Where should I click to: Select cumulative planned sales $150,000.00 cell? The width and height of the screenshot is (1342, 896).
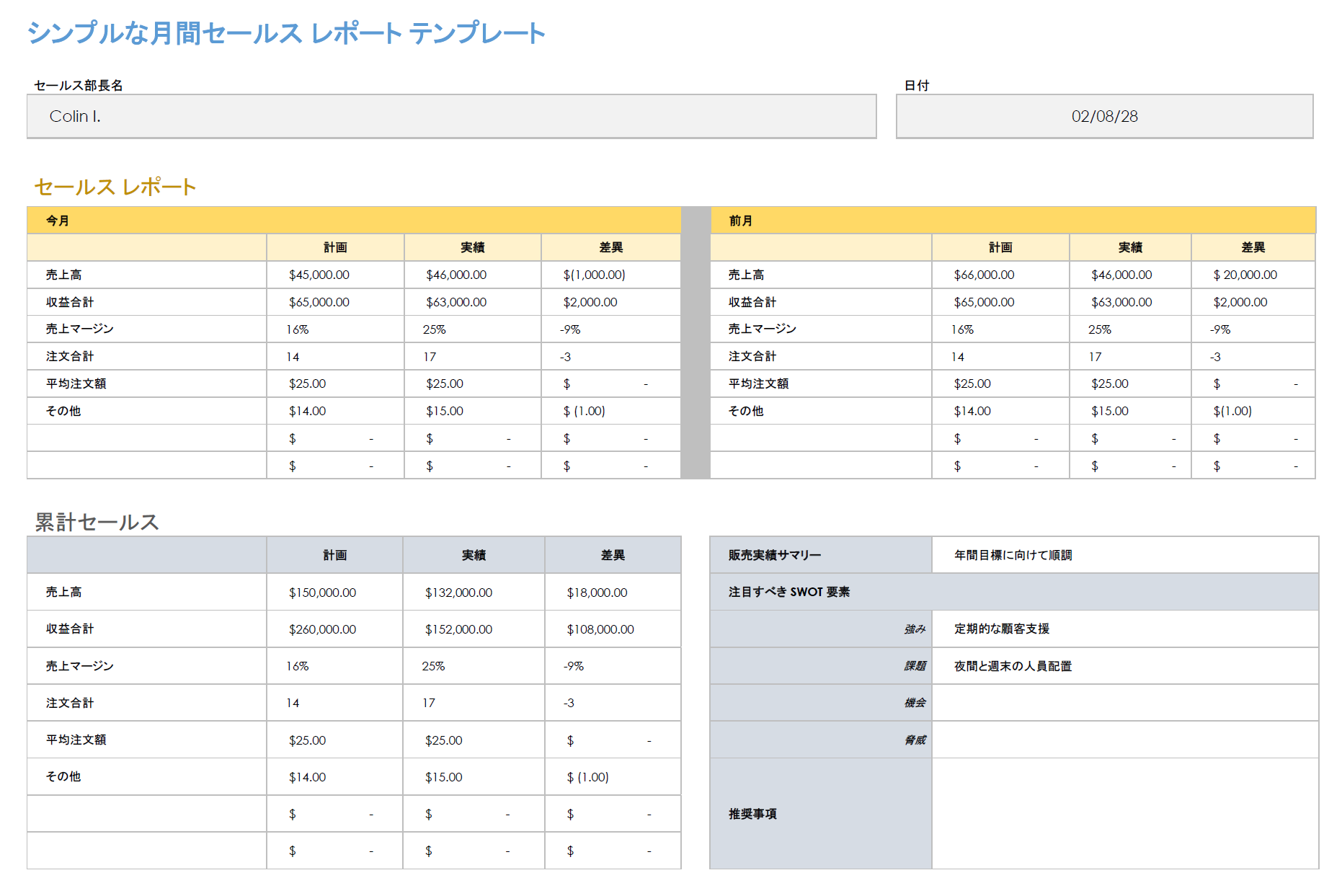click(x=334, y=593)
